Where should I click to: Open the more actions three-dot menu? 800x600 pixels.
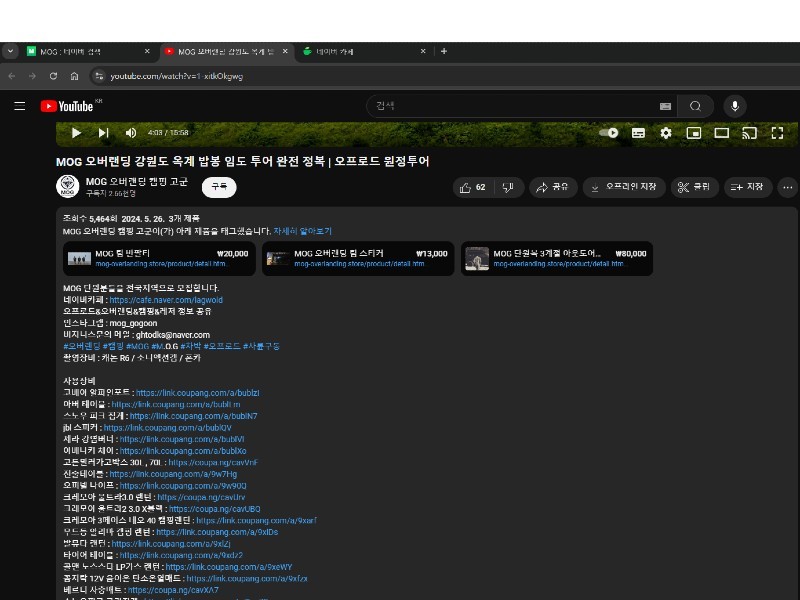787,187
